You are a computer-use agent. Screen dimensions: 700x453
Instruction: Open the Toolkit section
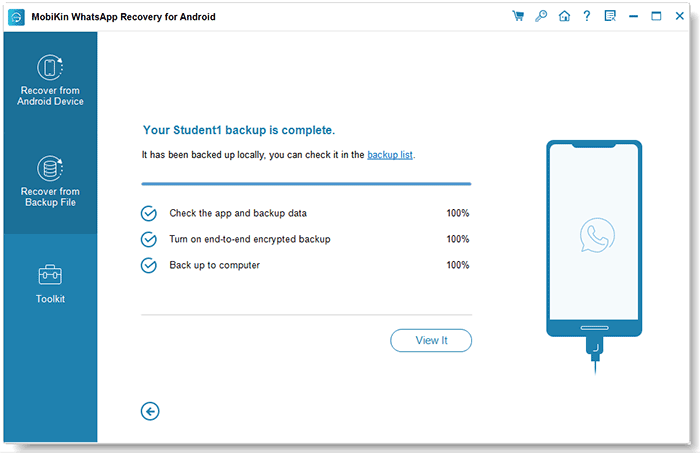point(50,284)
